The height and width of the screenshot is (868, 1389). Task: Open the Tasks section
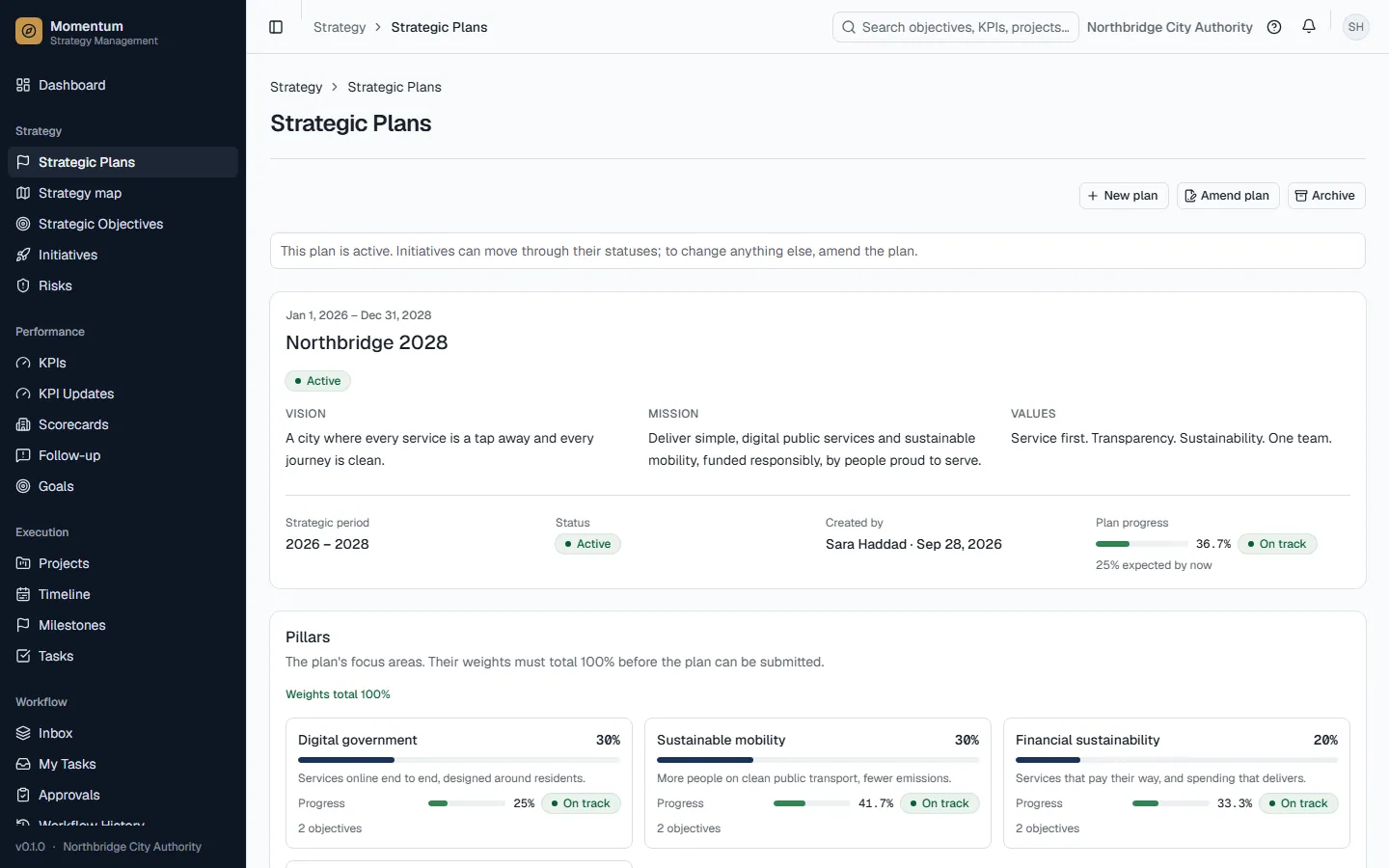[123, 656]
